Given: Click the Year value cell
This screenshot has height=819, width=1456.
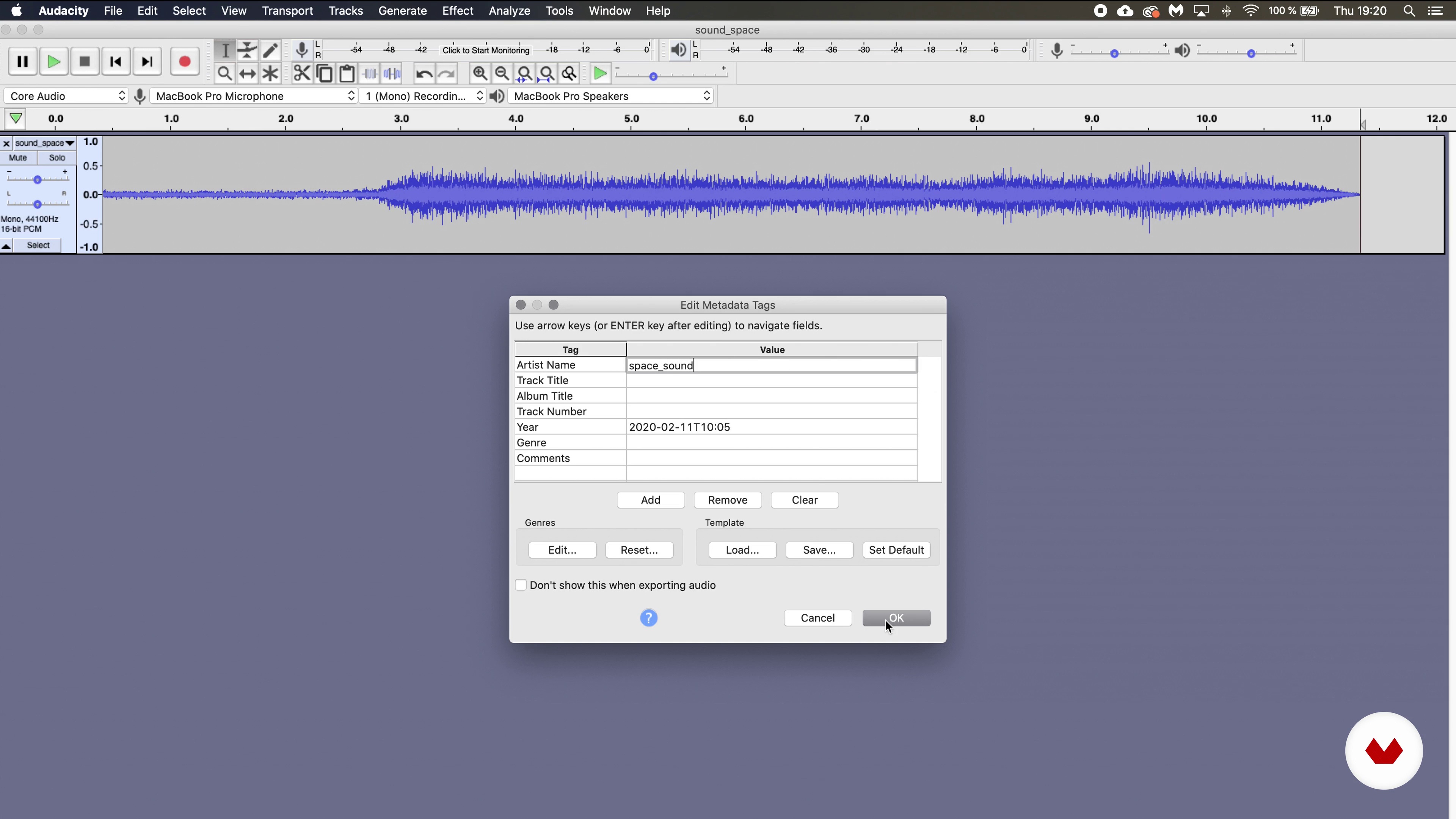Looking at the screenshot, I should coord(772,427).
